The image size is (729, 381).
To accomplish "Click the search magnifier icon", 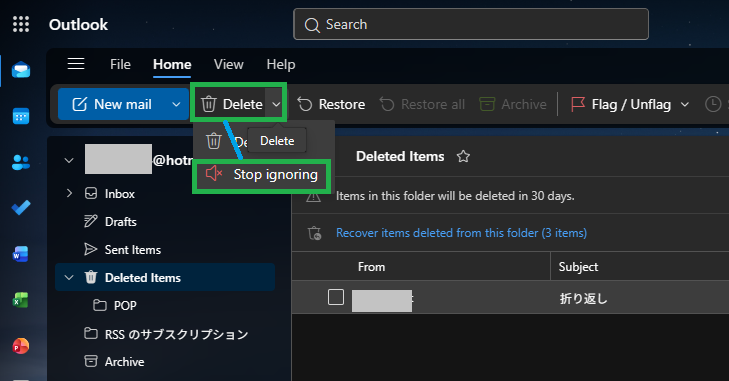I will pyautogui.click(x=312, y=25).
